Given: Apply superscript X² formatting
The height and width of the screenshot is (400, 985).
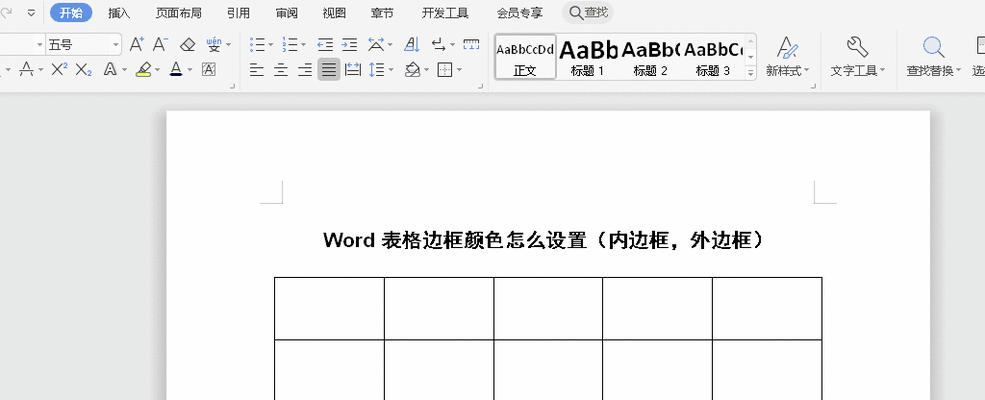Looking at the screenshot, I should point(59,69).
